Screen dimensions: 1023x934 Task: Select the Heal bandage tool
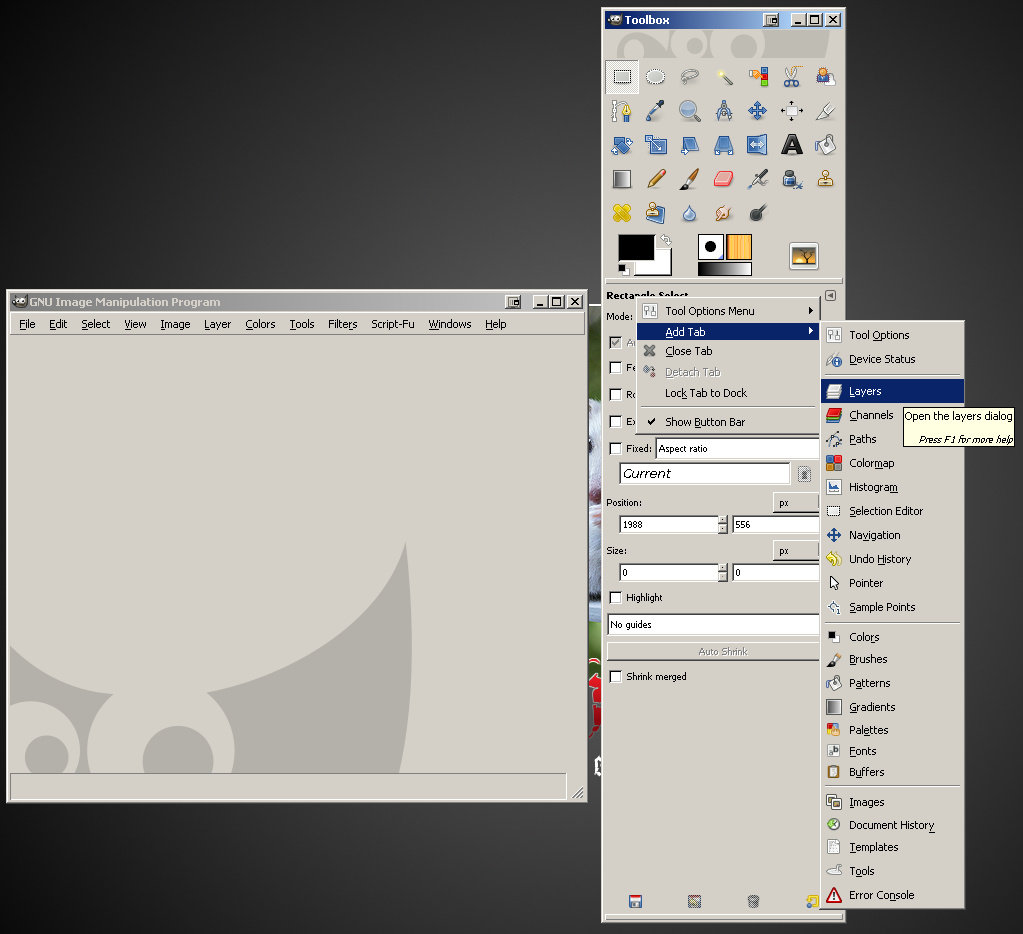click(x=622, y=213)
